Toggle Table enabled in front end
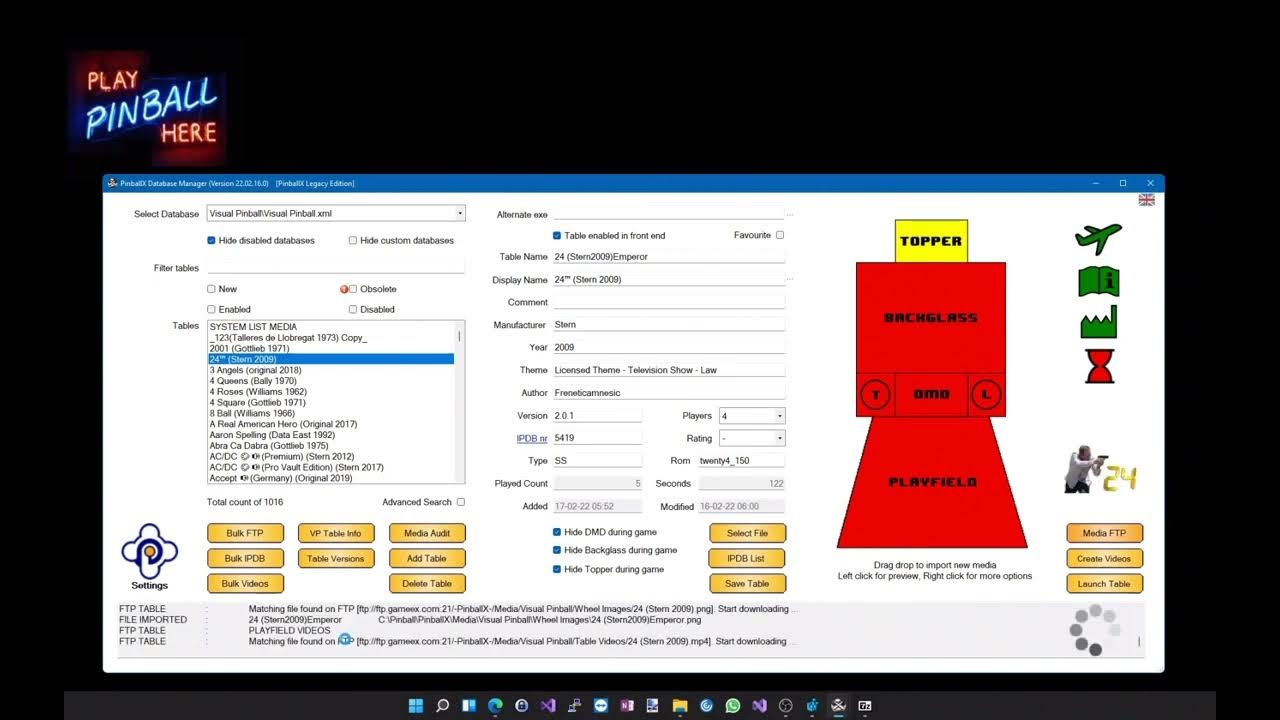This screenshot has height=720, width=1280. (557, 235)
